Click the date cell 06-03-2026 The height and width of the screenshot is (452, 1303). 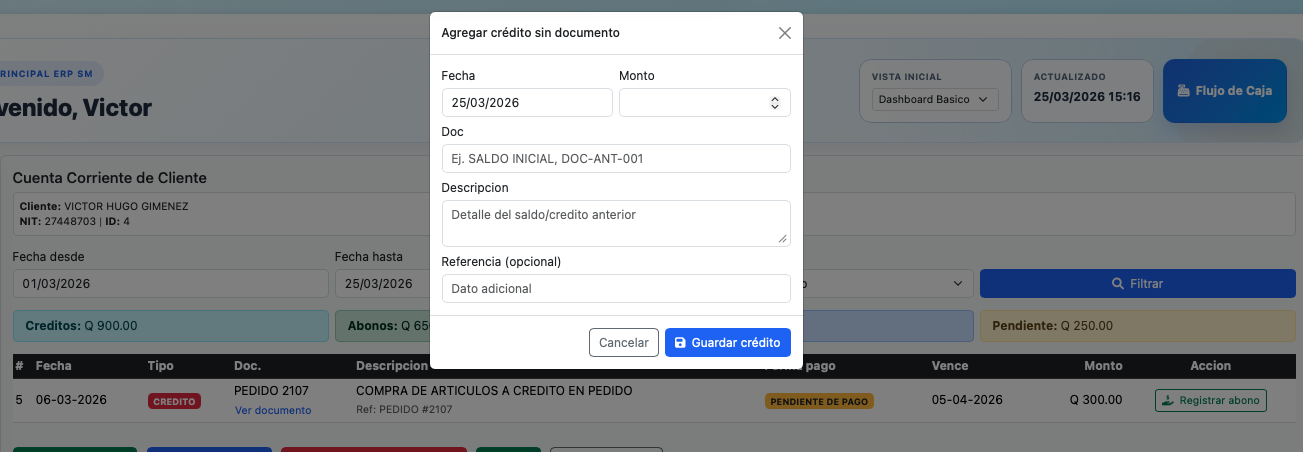pyautogui.click(x=71, y=400)
